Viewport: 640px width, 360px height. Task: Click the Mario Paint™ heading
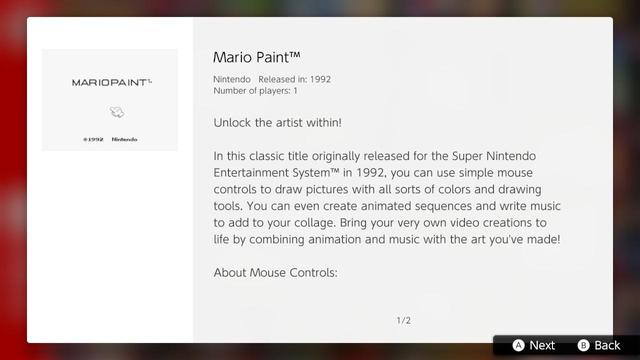[257, 57]
